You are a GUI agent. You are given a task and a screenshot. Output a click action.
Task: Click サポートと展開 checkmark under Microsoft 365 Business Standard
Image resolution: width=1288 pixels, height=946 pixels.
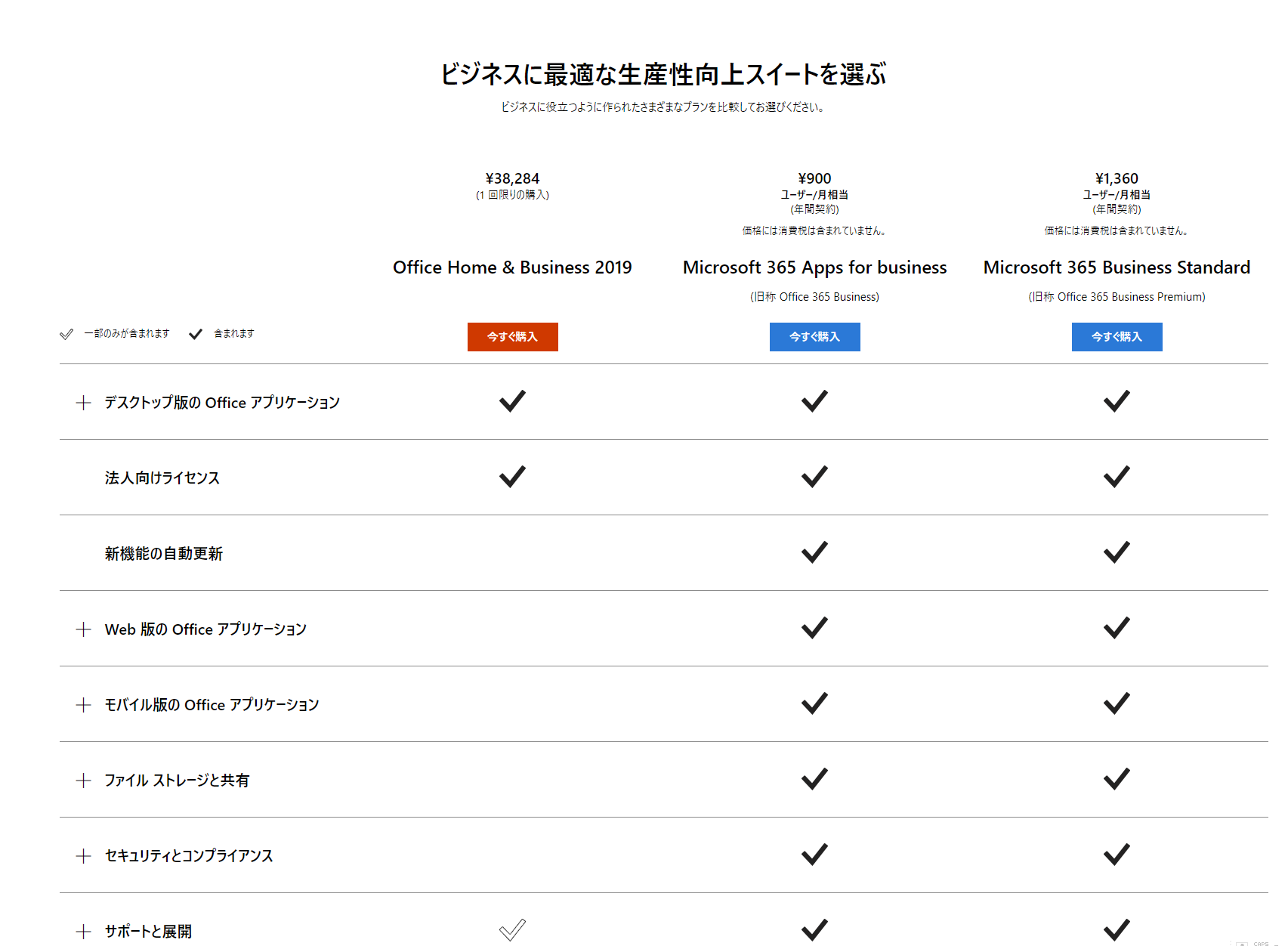click(x=1117, y=930)
